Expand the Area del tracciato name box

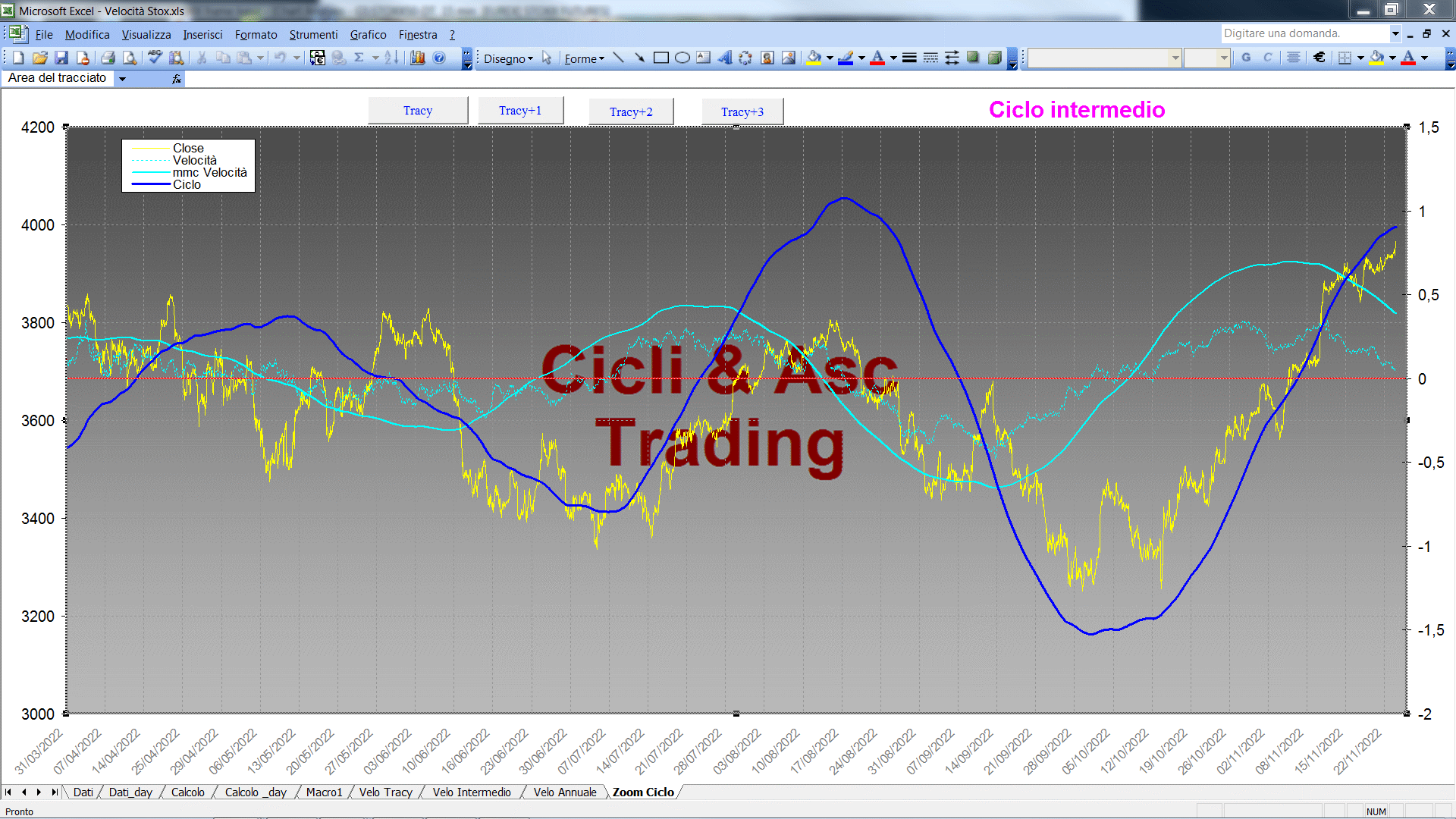[122, 78]
